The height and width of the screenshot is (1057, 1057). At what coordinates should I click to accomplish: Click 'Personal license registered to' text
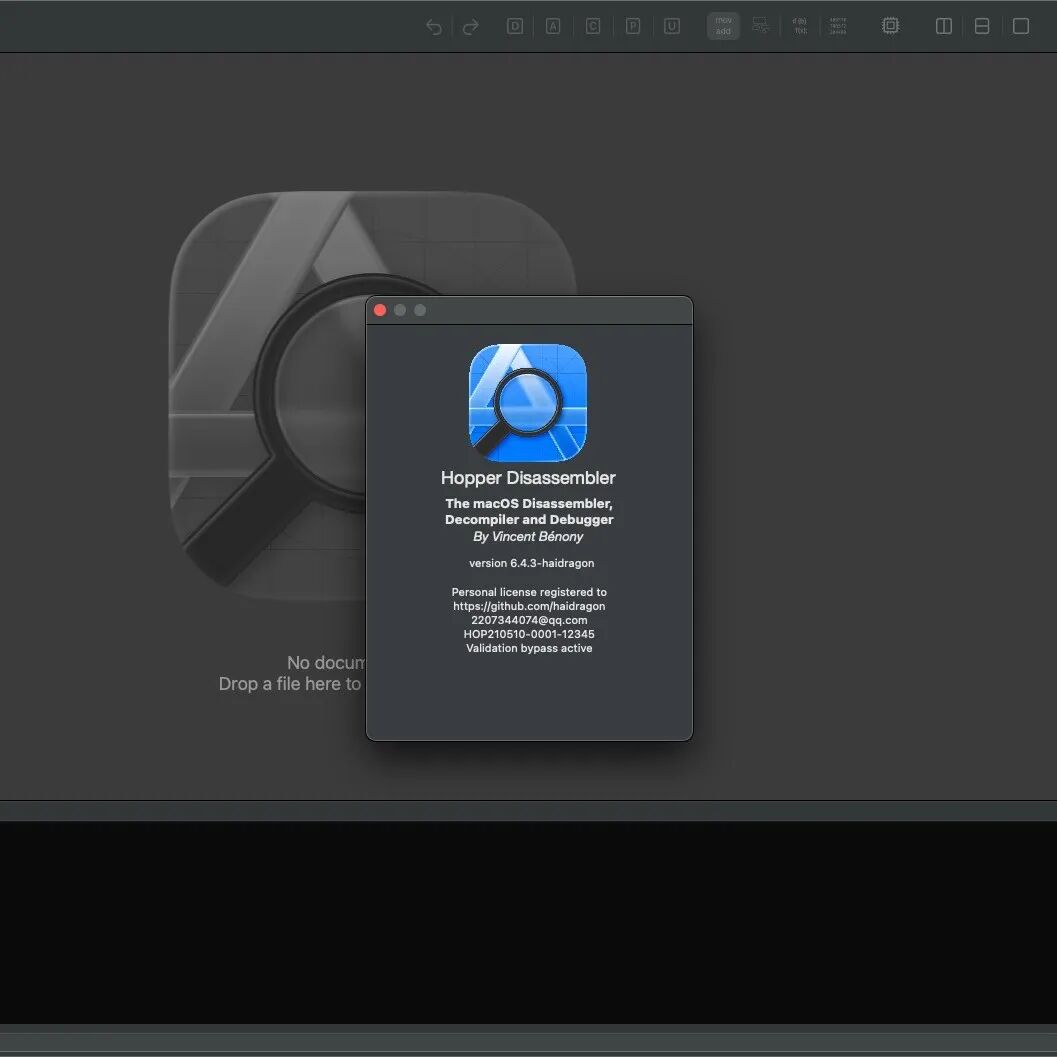[529, 592]
